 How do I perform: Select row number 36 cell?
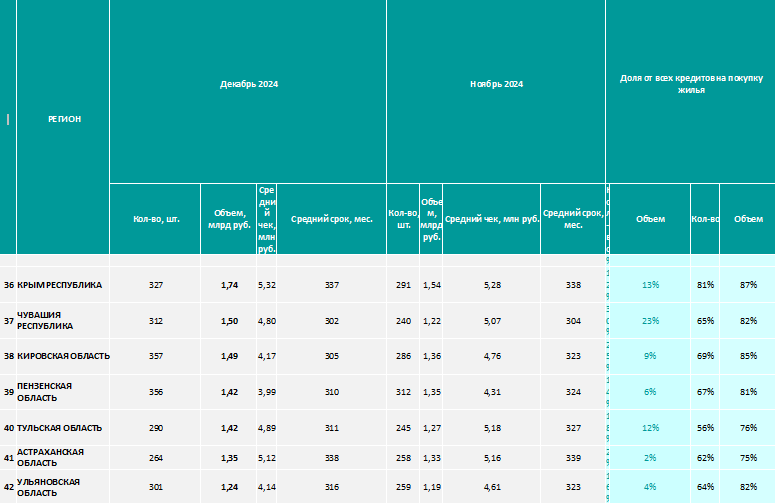point(8,285)
